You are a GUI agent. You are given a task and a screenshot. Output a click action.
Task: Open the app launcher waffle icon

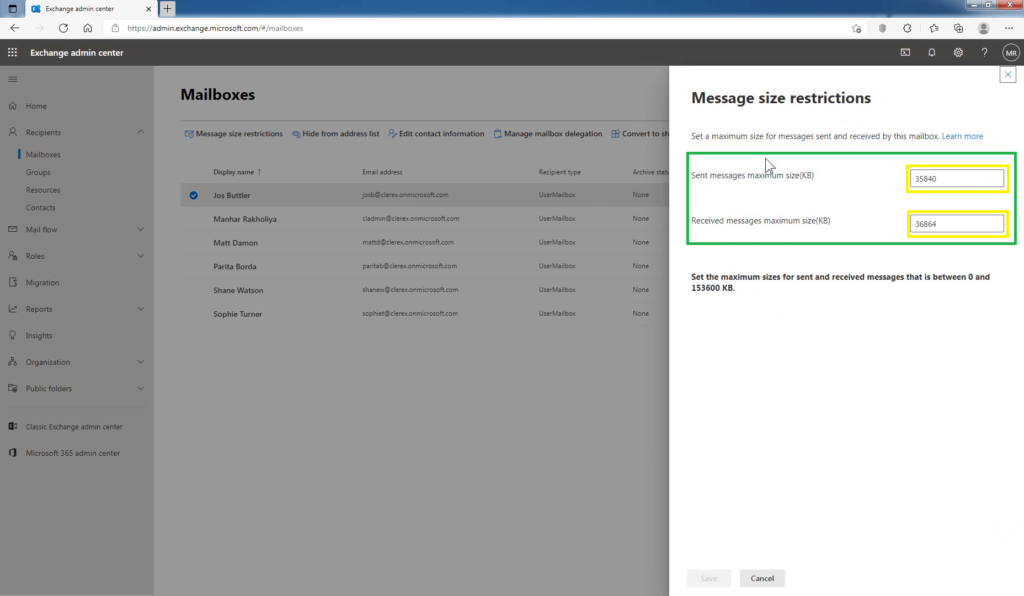click(12, 52)
